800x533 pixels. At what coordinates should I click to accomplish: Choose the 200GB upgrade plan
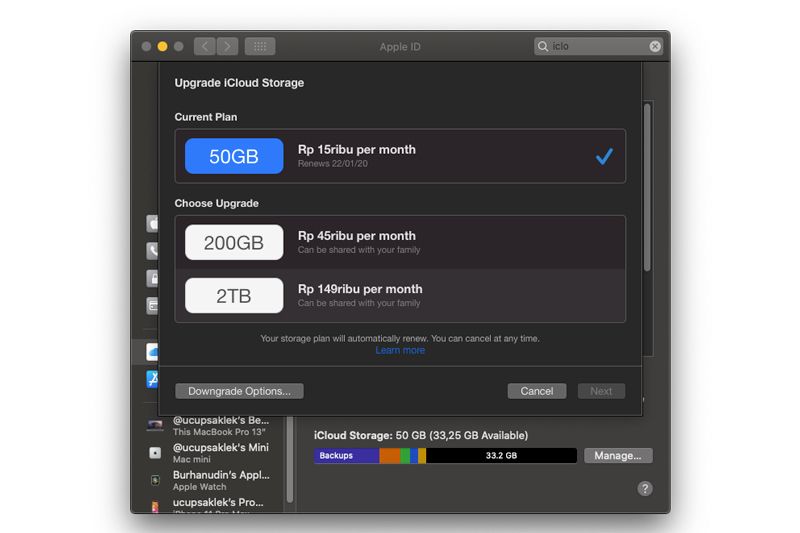[x=400, y=242]
